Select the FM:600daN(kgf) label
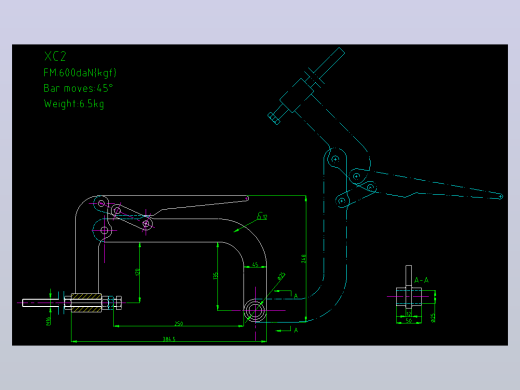The image size is (520, 390). [80, 73]
